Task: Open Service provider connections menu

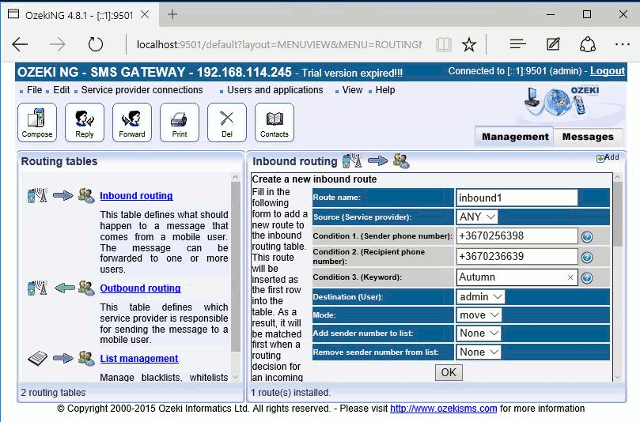Action: 142,90
